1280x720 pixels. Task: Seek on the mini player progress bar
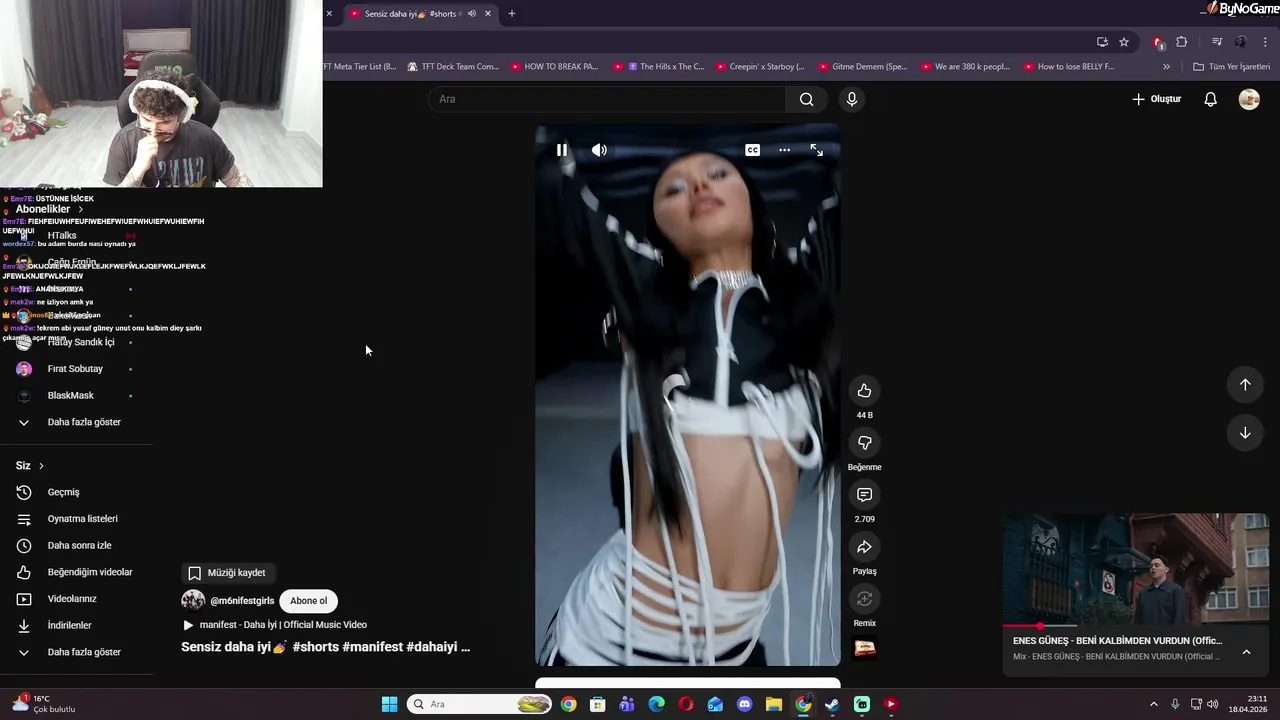tap(1136, 626)
